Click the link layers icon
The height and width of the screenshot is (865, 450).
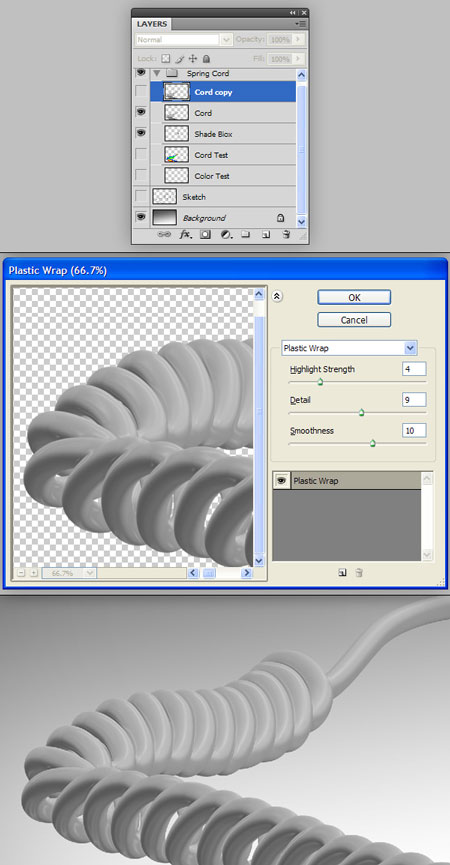(164, 234)
